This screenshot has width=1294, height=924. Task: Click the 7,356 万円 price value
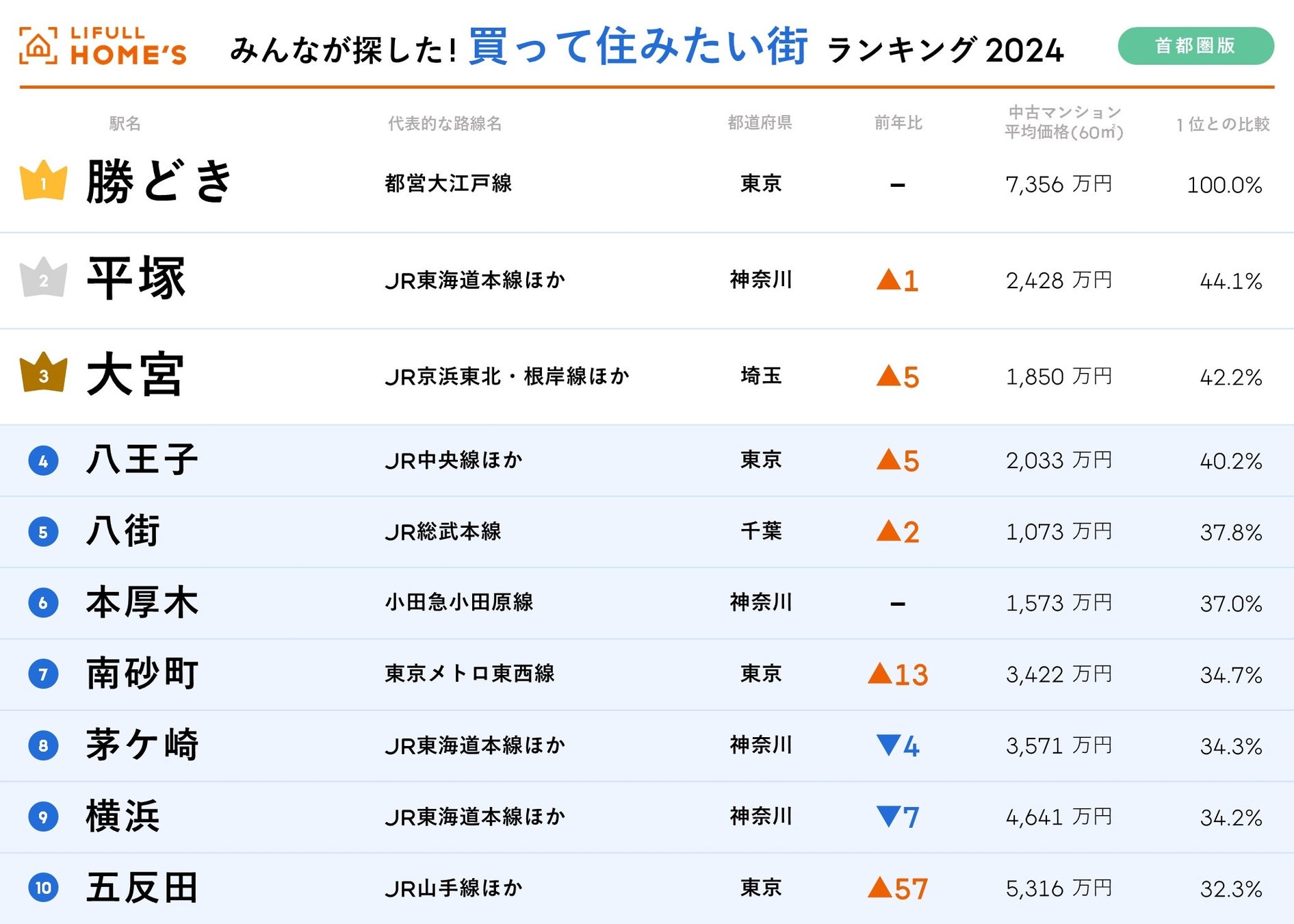[1058, 184]
